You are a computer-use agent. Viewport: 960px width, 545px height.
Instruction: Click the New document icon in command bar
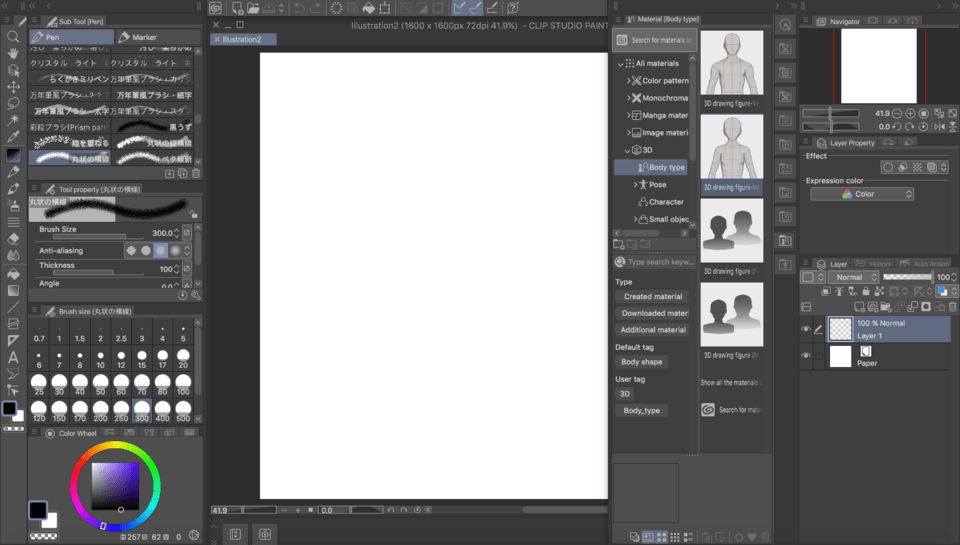(237, 8)
